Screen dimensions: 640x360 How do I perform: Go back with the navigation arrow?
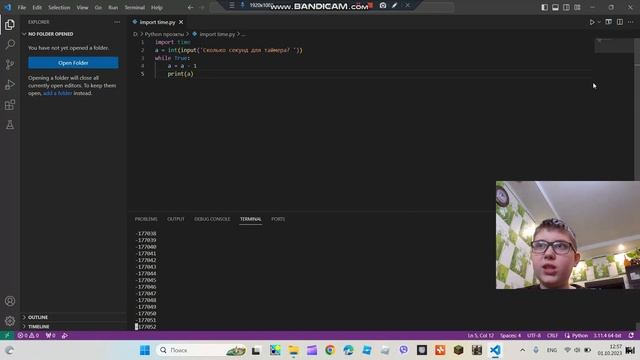coord(191,7)
